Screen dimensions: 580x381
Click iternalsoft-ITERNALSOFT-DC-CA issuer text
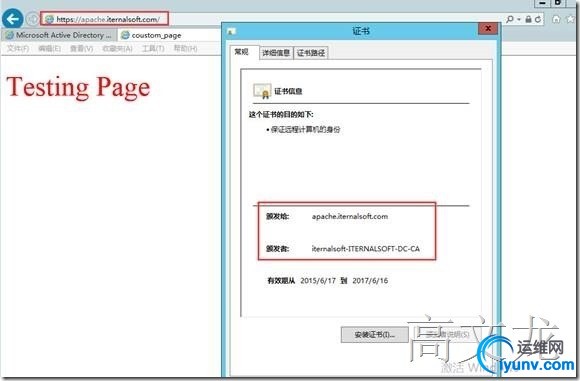tap(365, 249)
